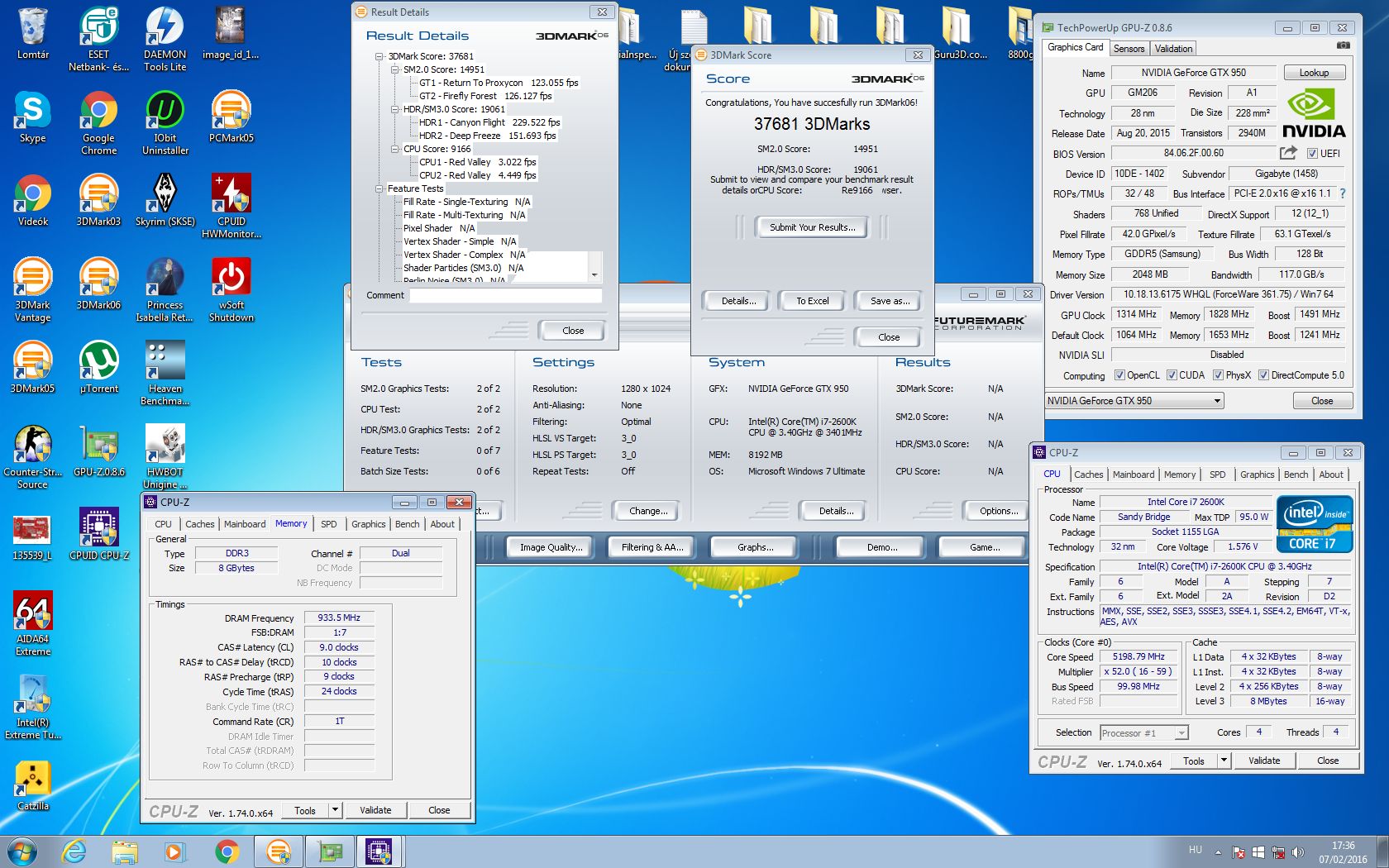
Task: Click Save as button in 3DMark Score
Action: click(x=890, y=301)
